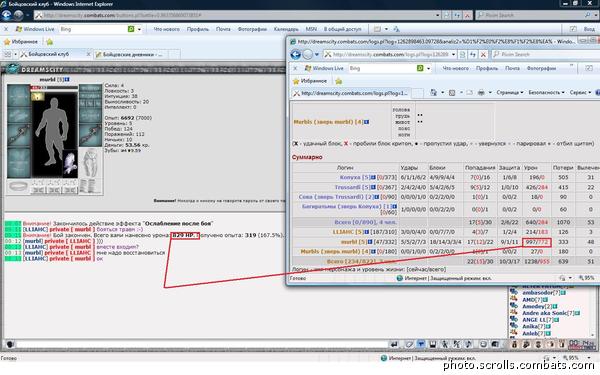Open the Безопасность dropdown menu
This screenshot has width=600, height=375.
pos(546,93)
